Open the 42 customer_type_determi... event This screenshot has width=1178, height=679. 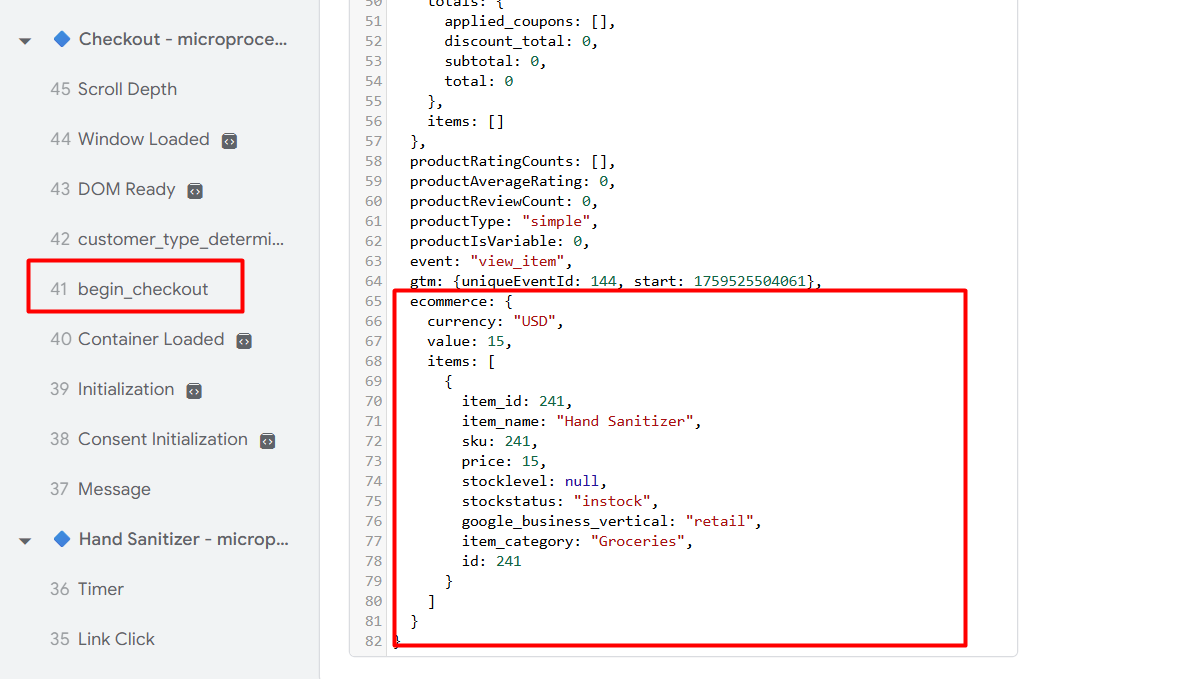(167, 239)
